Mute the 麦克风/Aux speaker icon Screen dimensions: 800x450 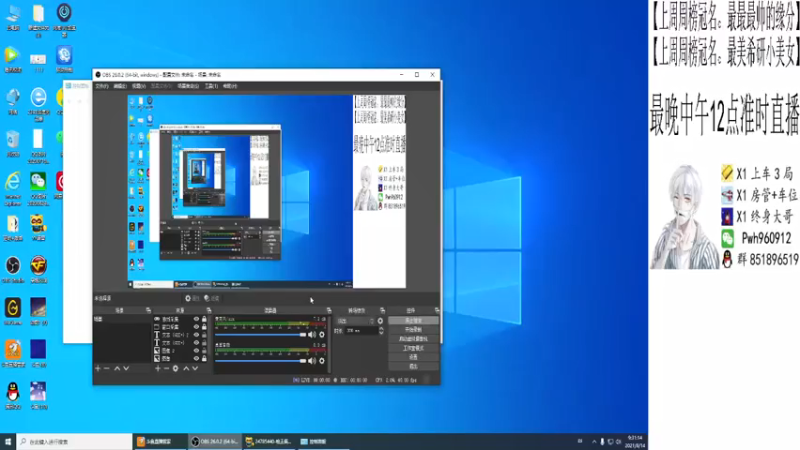point(312,335)
